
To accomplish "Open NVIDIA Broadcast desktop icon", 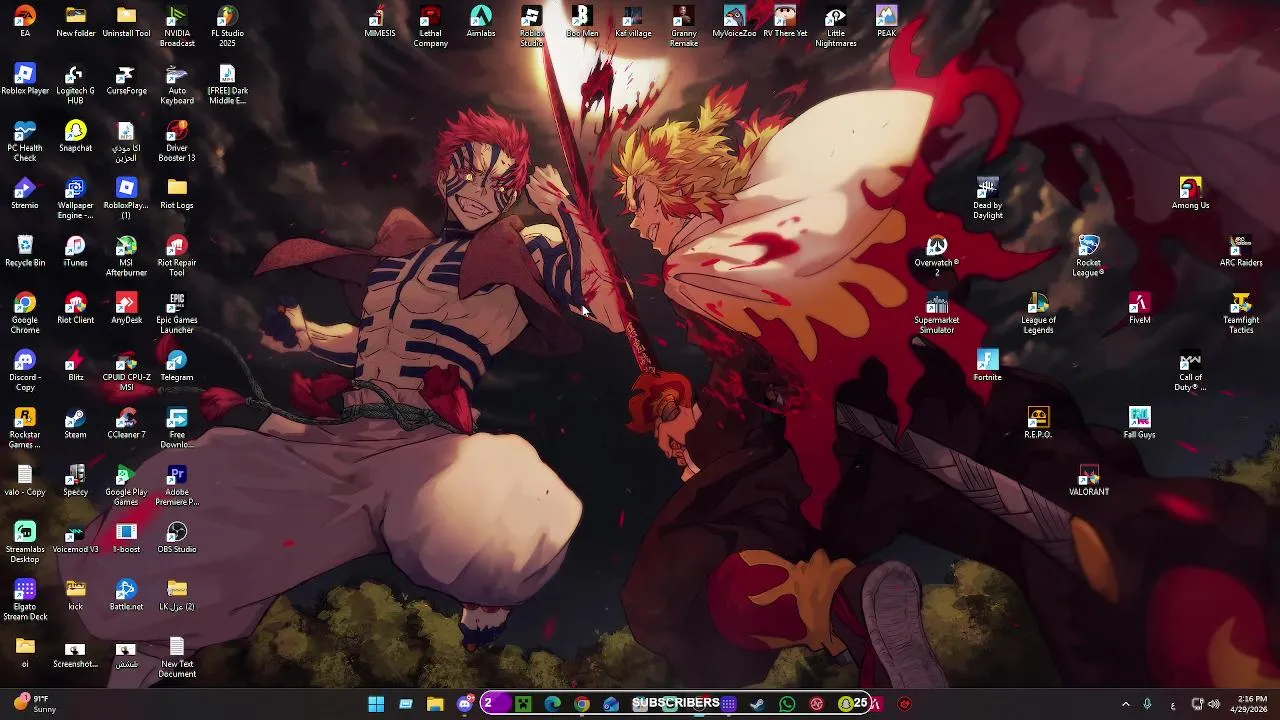I will 177,26.
